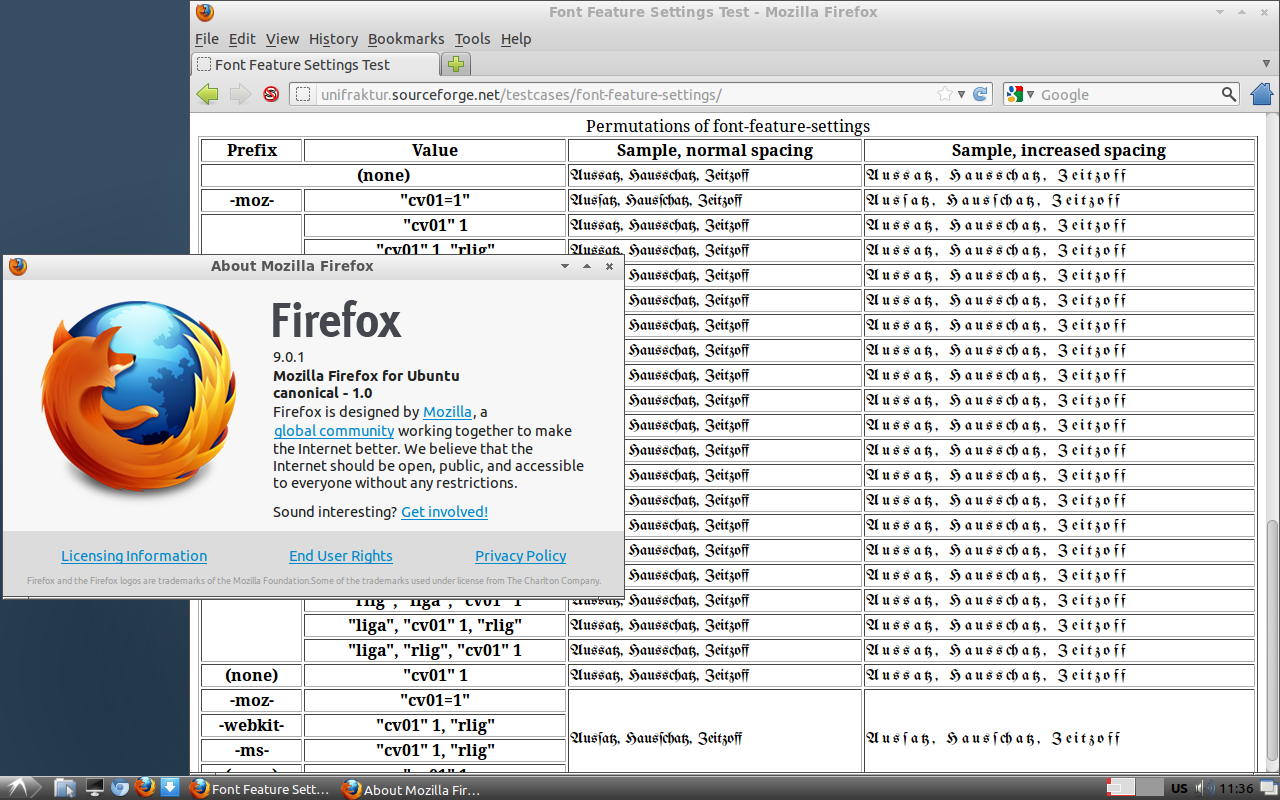The height and width of the screenshot is (800, 1280).
Task: Click the Home button in the toolbar
Action: [1261, 93]
